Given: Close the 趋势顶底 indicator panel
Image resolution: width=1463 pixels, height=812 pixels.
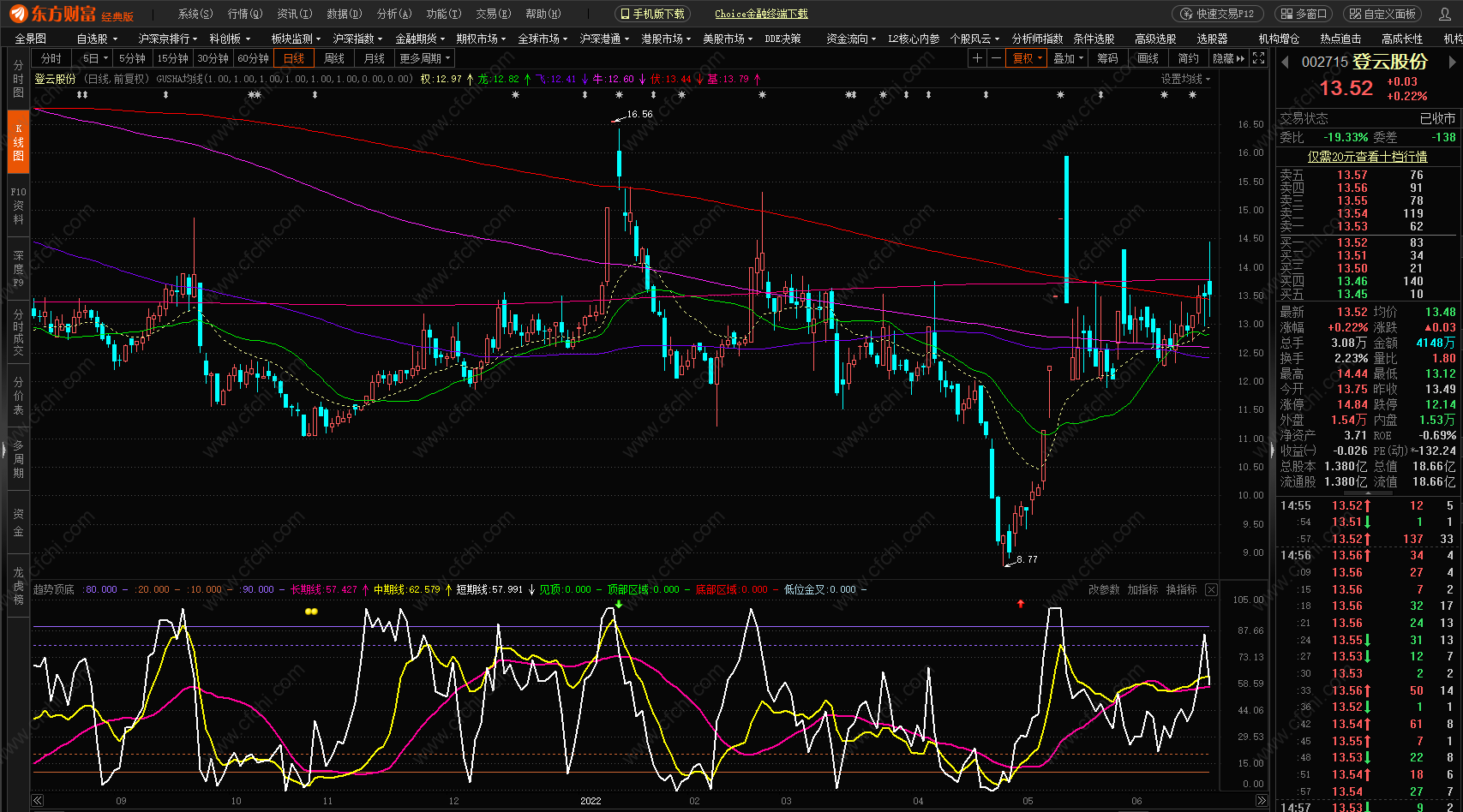Looking at the screenshot, I should coord(1211,589).
